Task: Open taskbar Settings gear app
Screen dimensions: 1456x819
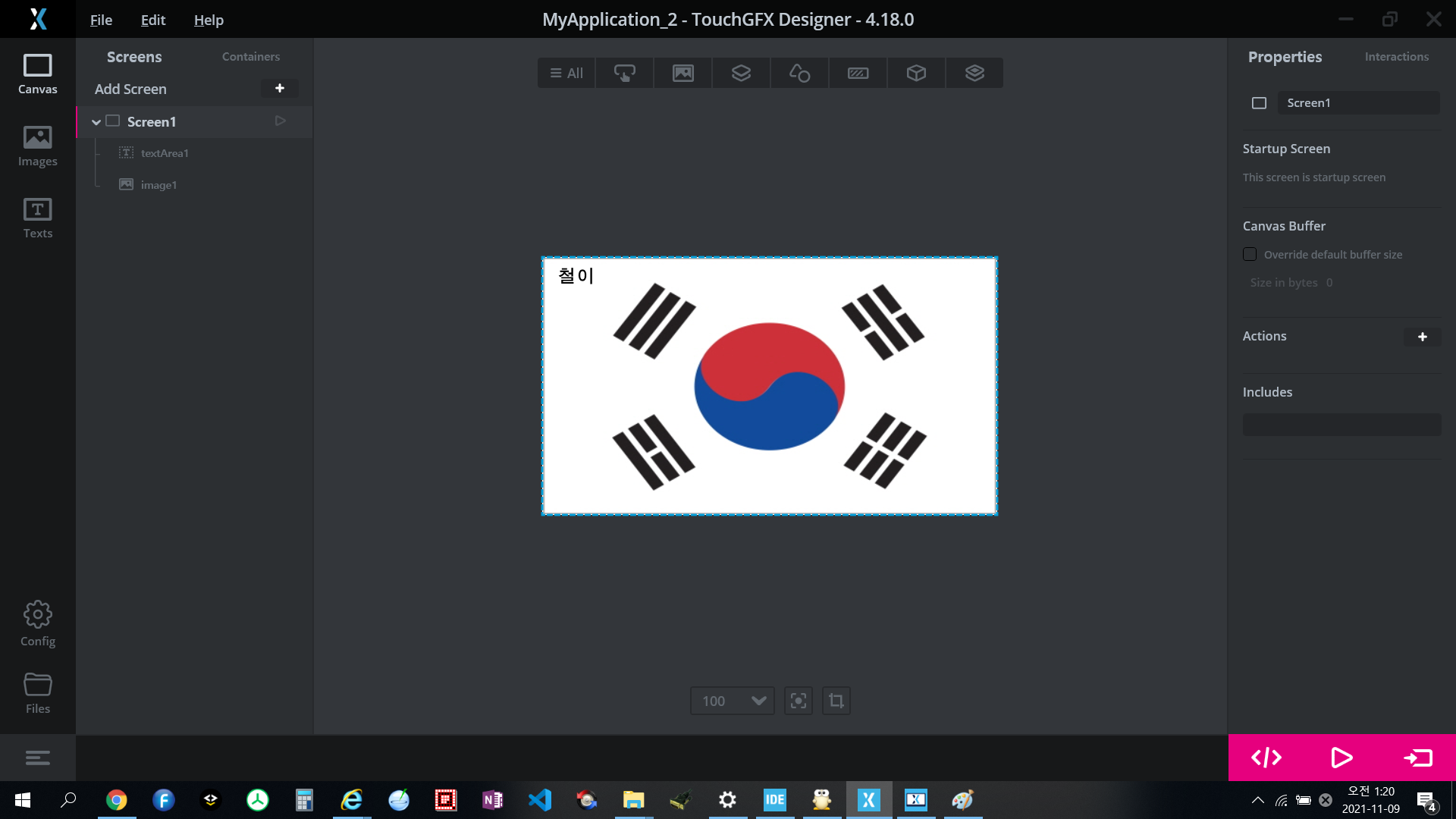Action: [x=727, y=800]
